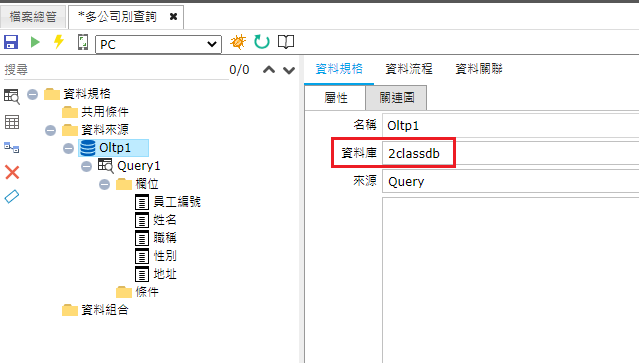Select the 員工編號 field item

click(168, 202)
